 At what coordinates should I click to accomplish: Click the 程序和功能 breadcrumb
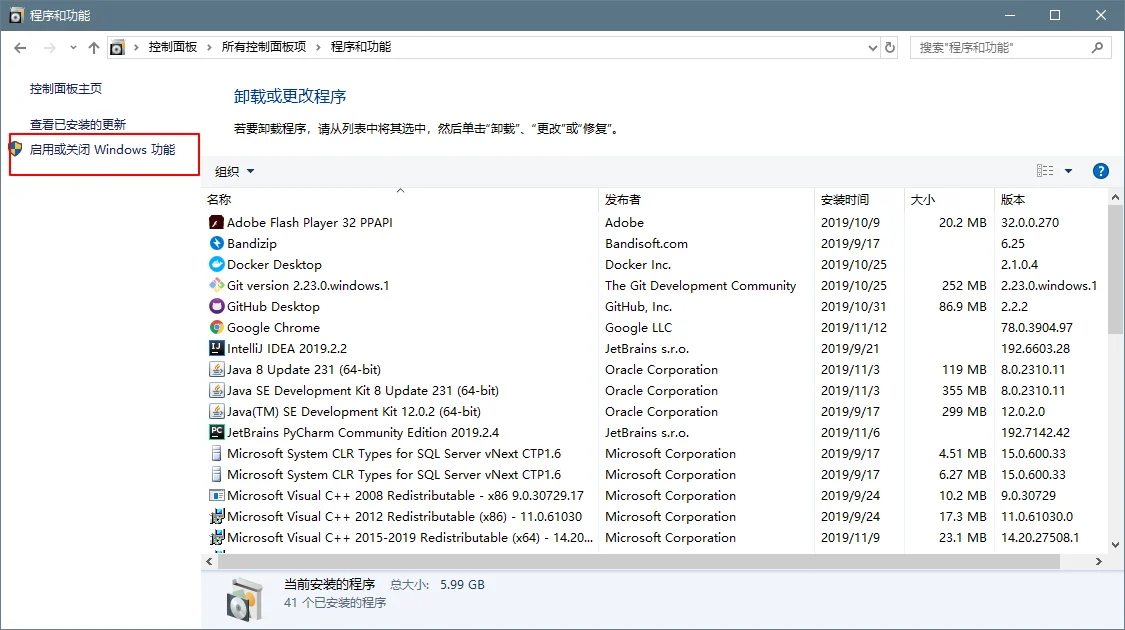pos(361,47)
